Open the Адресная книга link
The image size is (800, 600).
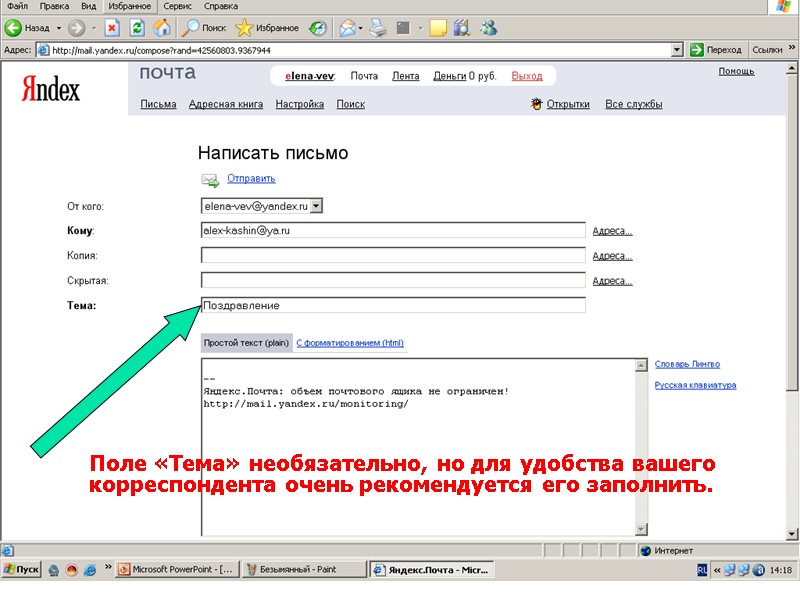(x=227, y=103)
